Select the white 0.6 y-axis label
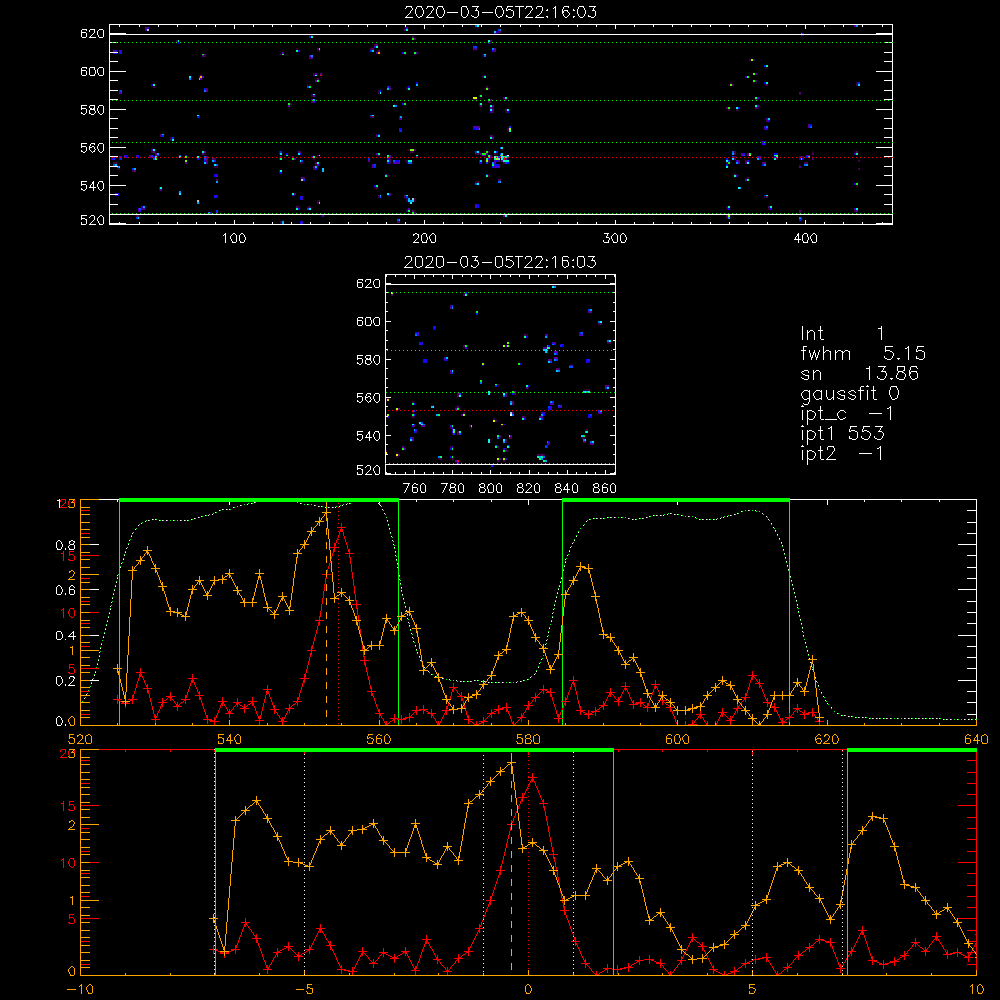1000x1000 pixels. coord(66,591)
